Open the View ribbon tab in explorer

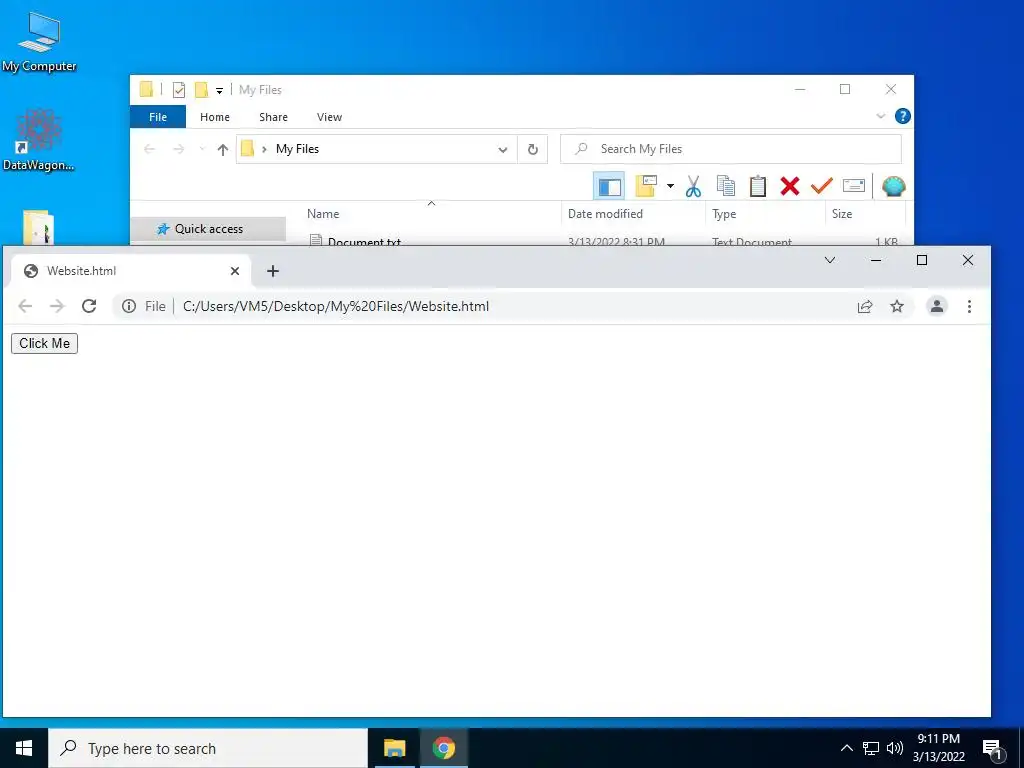(x=329, y=117)
